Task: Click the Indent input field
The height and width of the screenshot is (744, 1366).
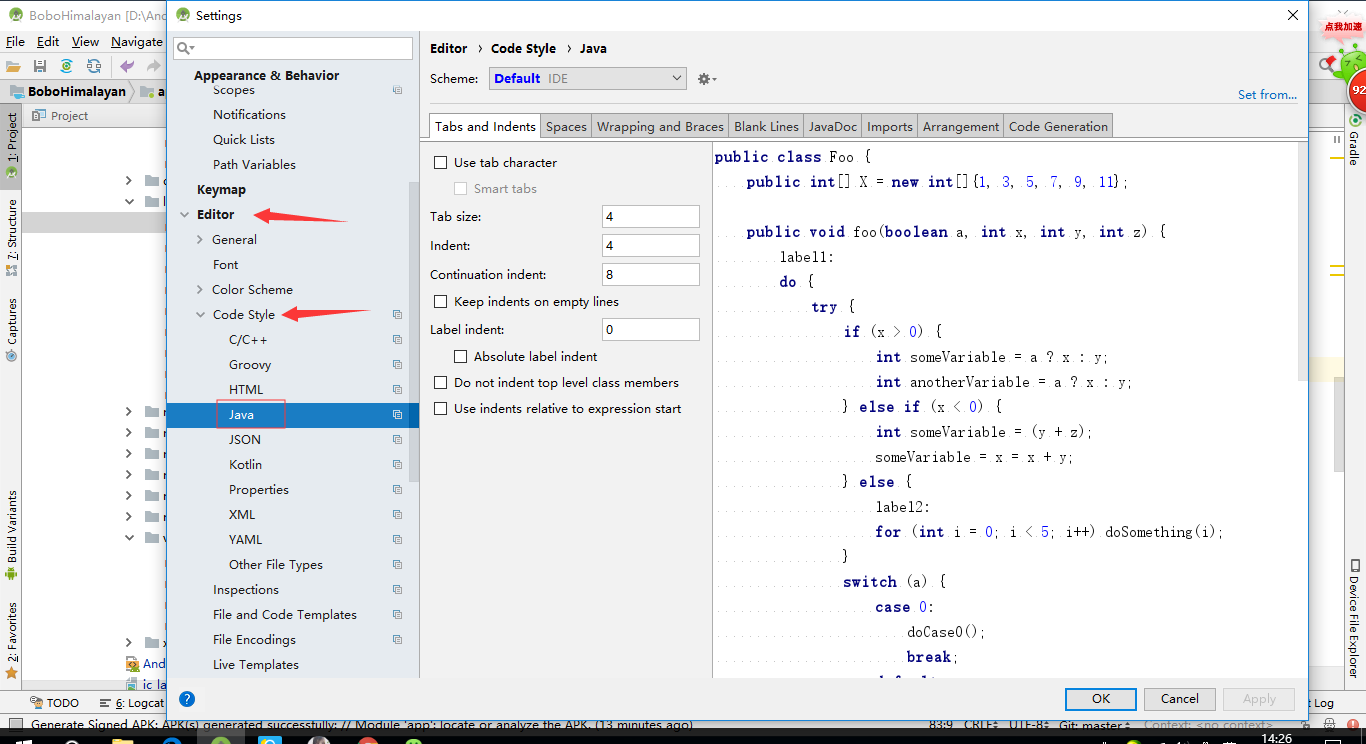Action: (x=651, y=245)
